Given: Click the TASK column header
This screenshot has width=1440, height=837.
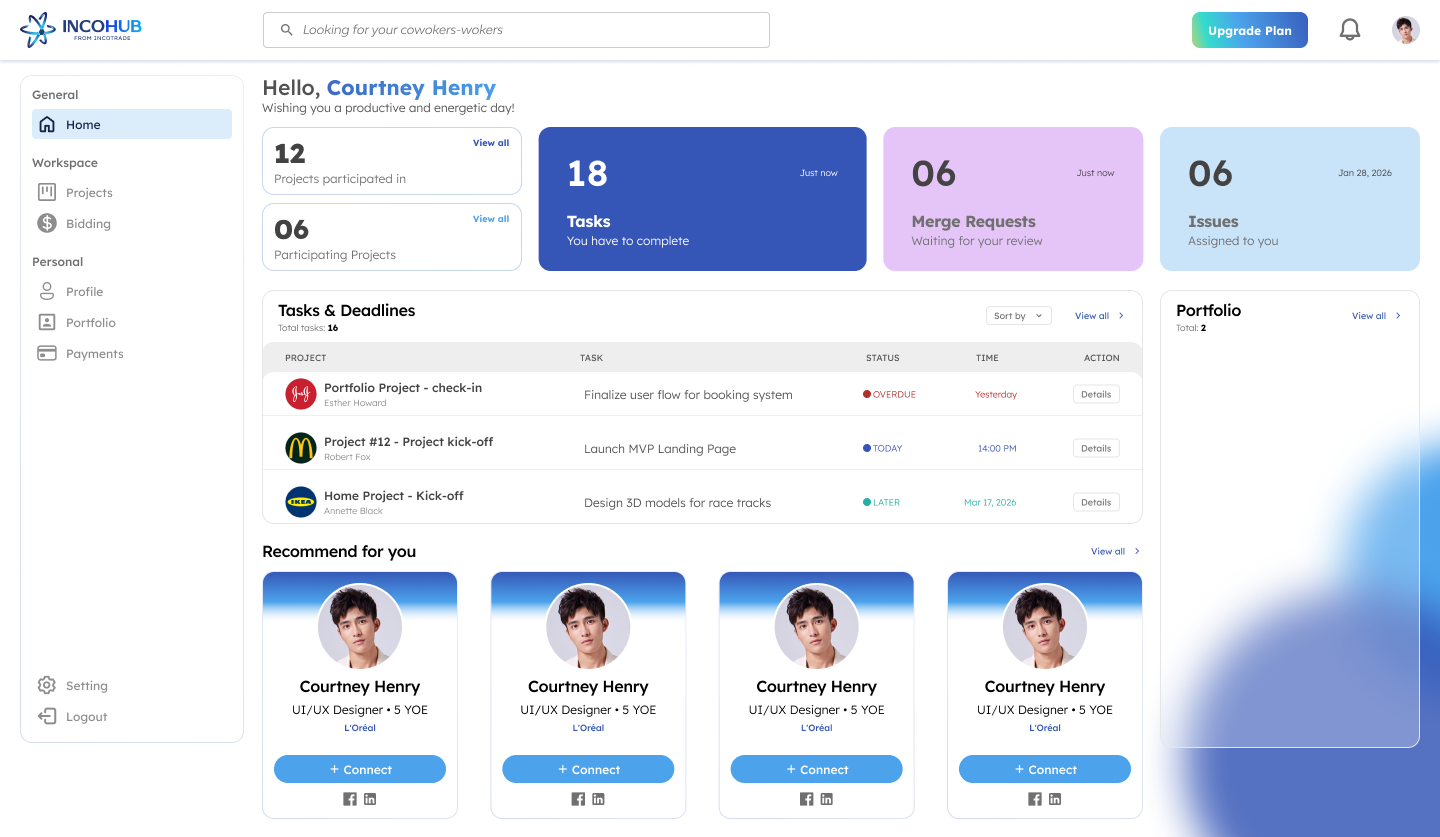Looking at the screenshot, I should (592, 358).
